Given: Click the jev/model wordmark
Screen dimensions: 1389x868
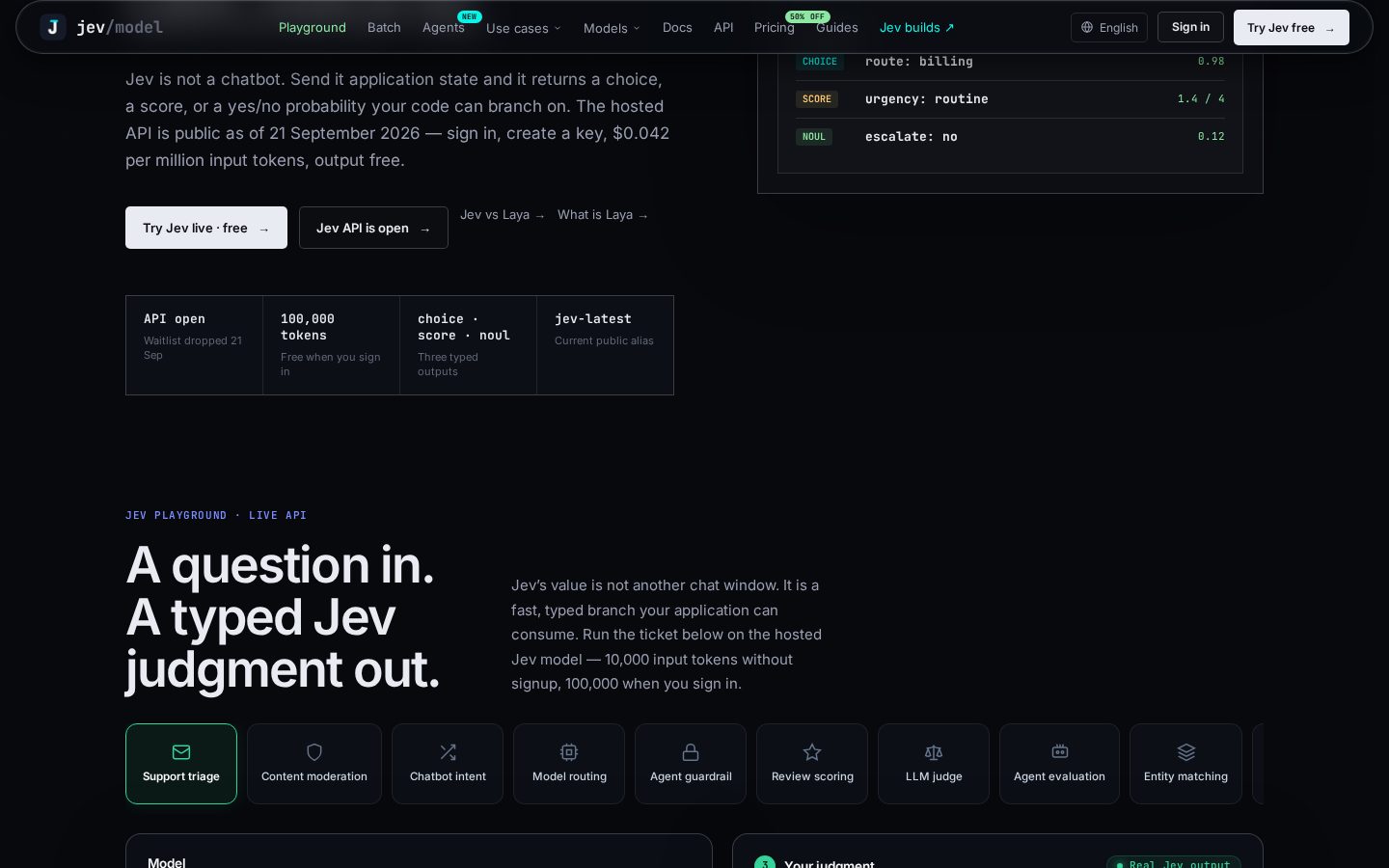Looking at the screenshot, I should [x=120, y=27].
